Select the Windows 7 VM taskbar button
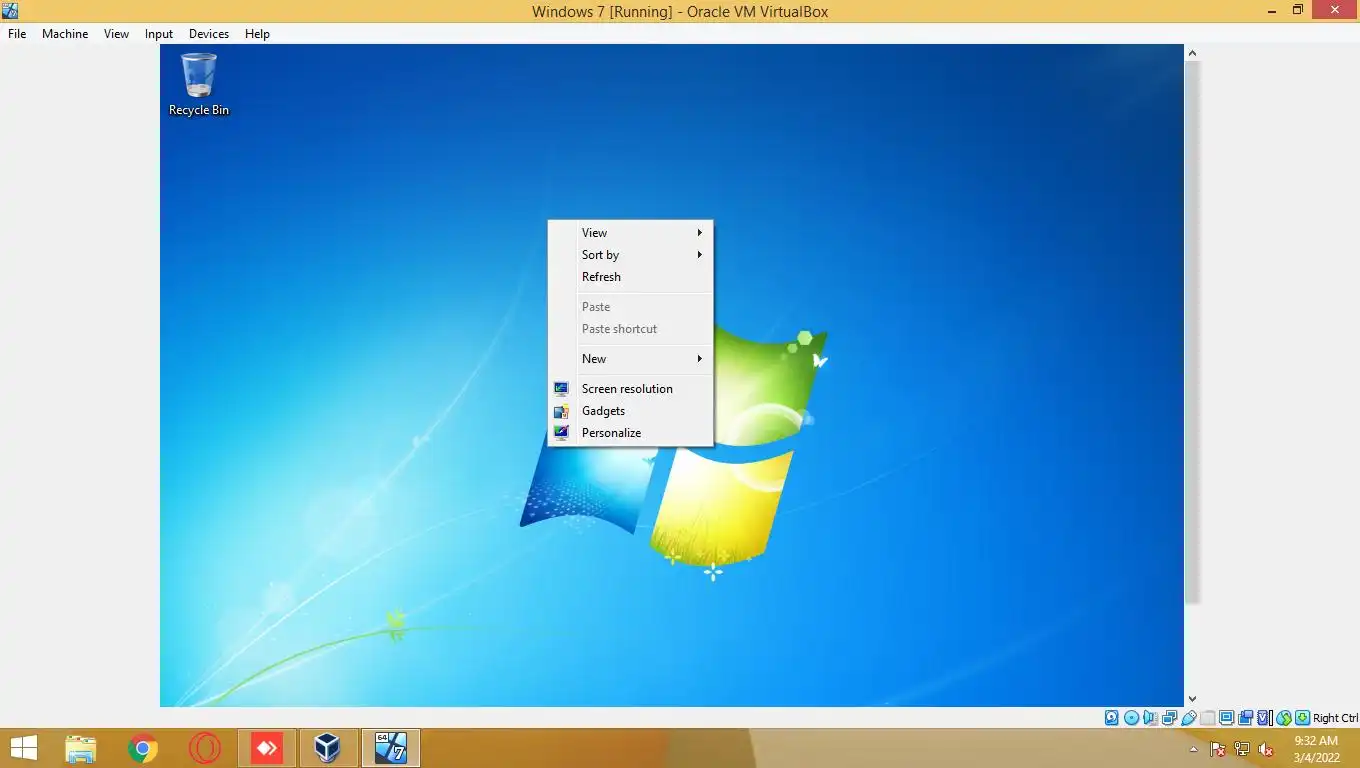This screenshot has width=1360, height=768. [390, 748]
